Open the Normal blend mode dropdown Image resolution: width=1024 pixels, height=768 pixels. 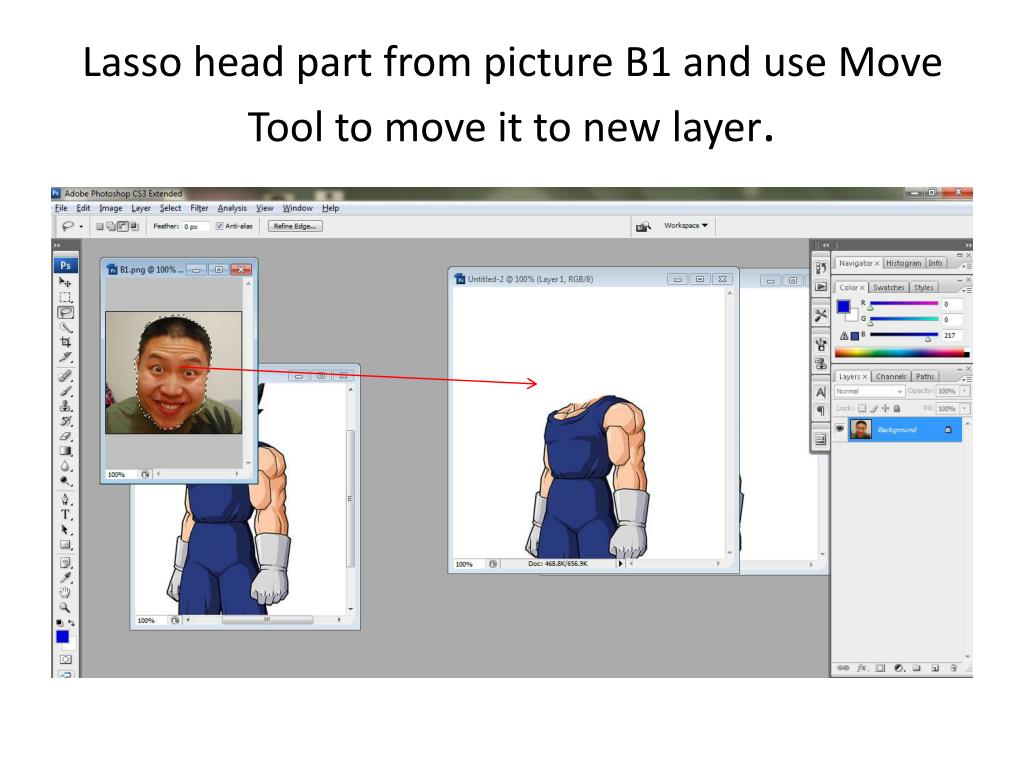[x=869, y=391]
